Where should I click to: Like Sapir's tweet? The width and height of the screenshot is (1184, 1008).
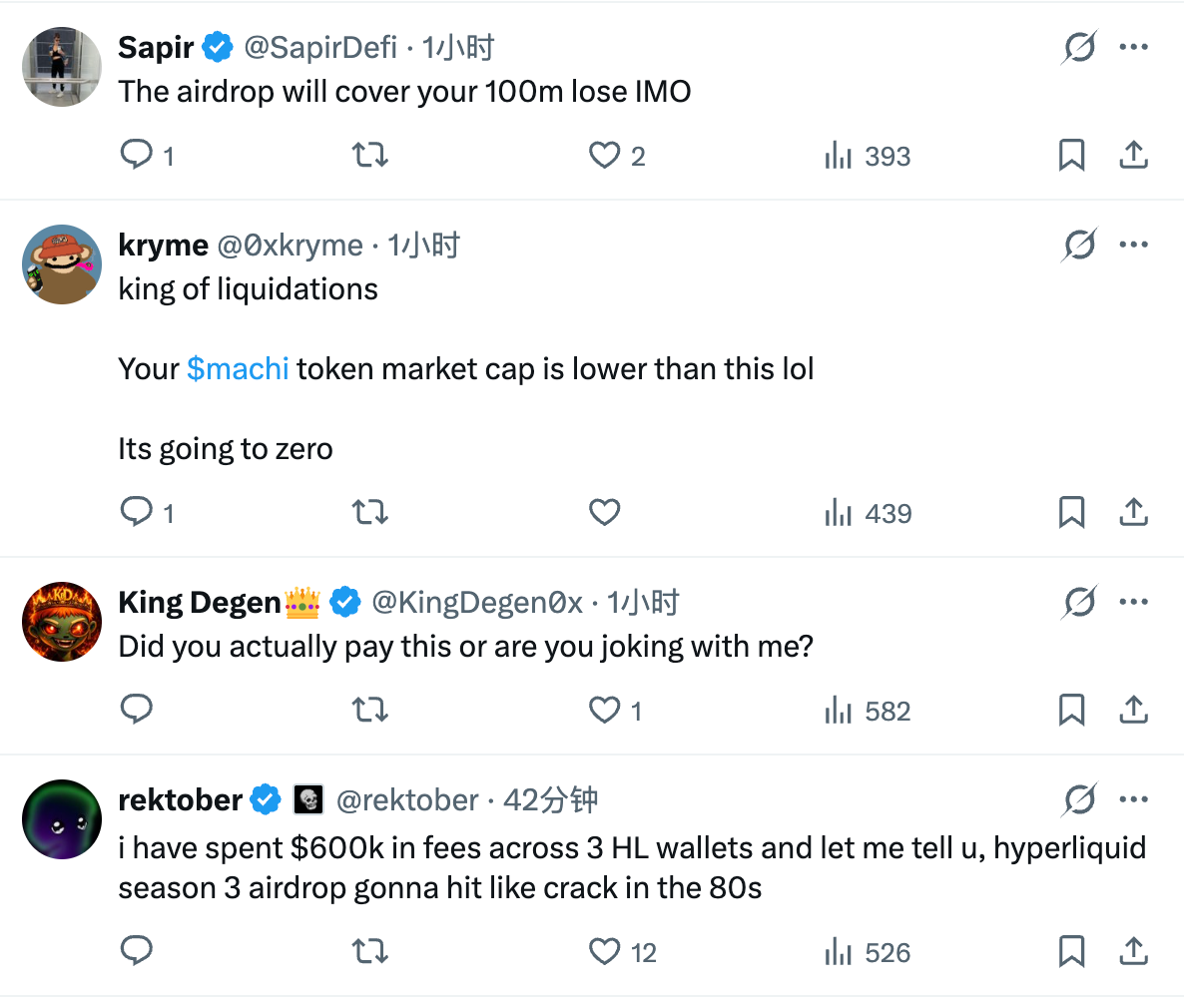(604, 155)
